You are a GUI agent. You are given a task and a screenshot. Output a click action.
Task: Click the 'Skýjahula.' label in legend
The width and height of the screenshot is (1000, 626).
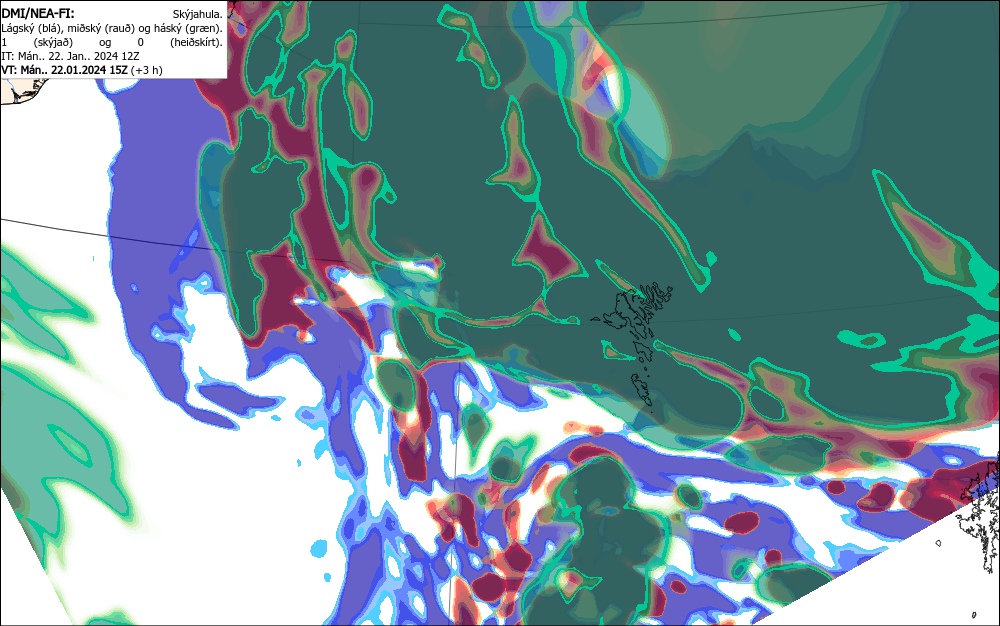(198, 14)
